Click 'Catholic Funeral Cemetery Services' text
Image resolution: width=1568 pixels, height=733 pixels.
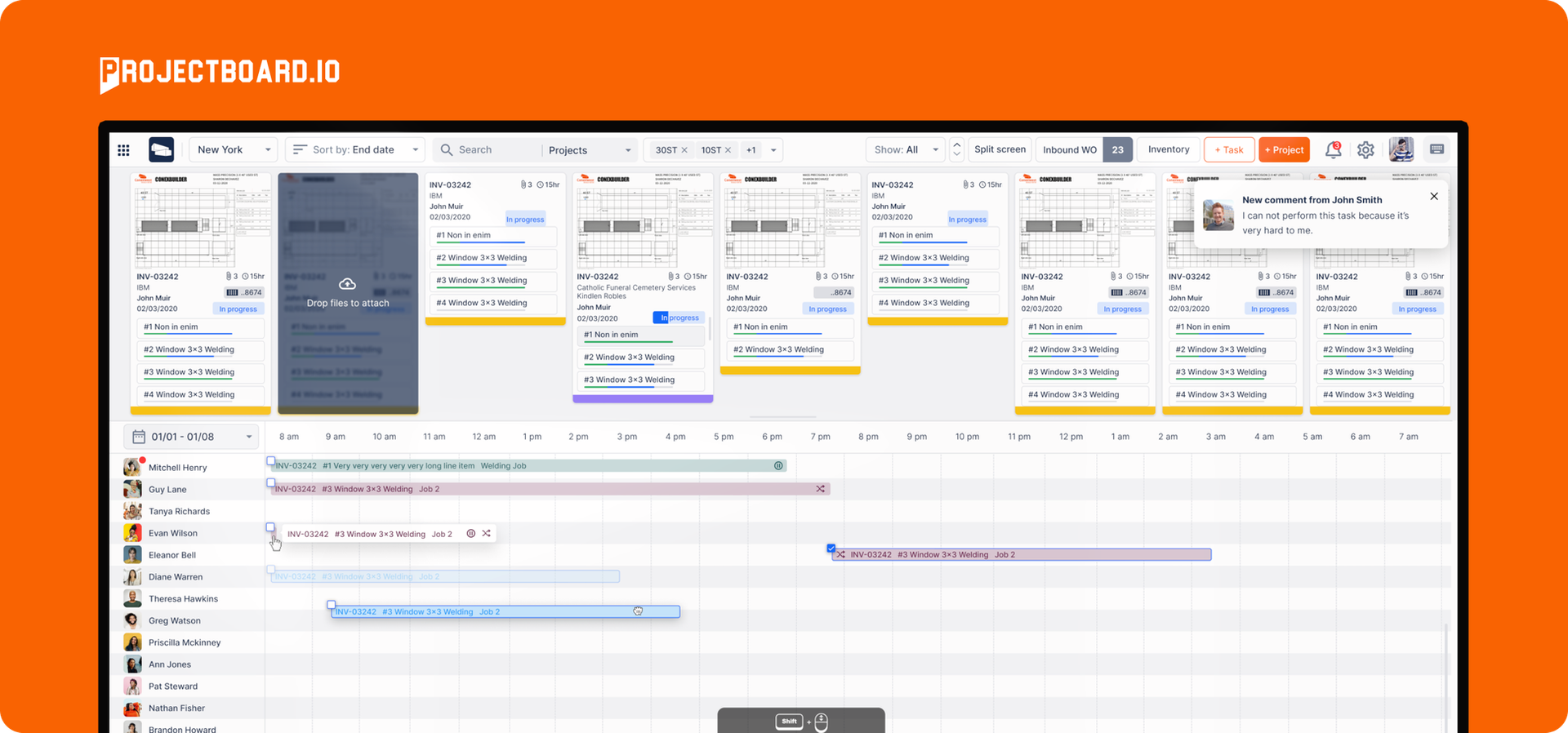[636, 287]
